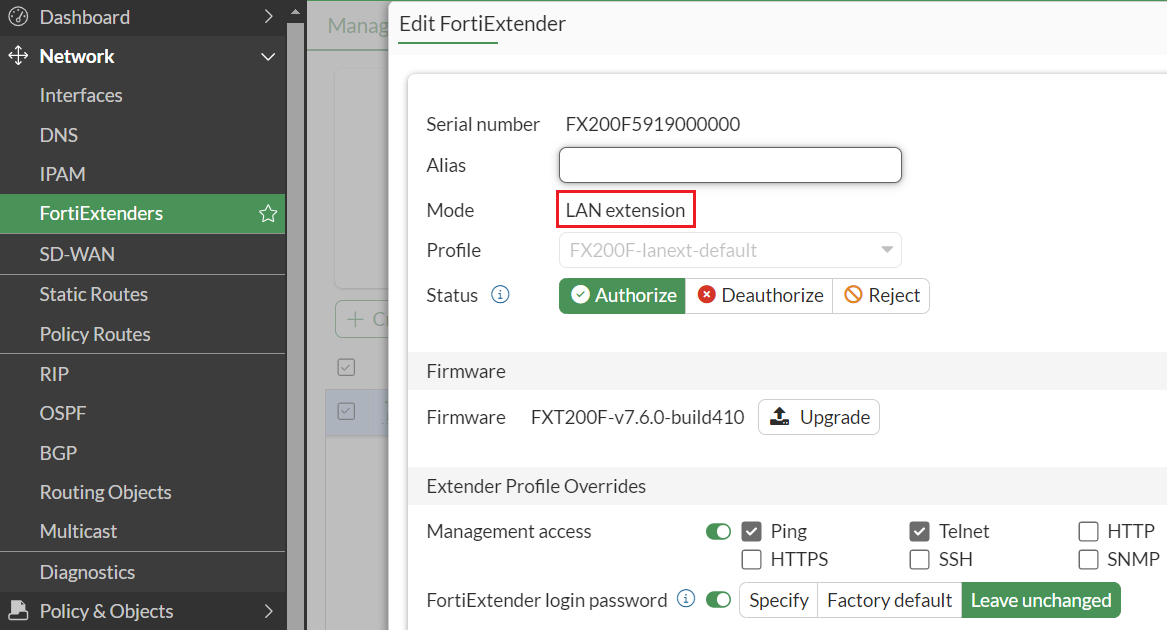Expand the Policy & Objects chevron

coord(268,611)
